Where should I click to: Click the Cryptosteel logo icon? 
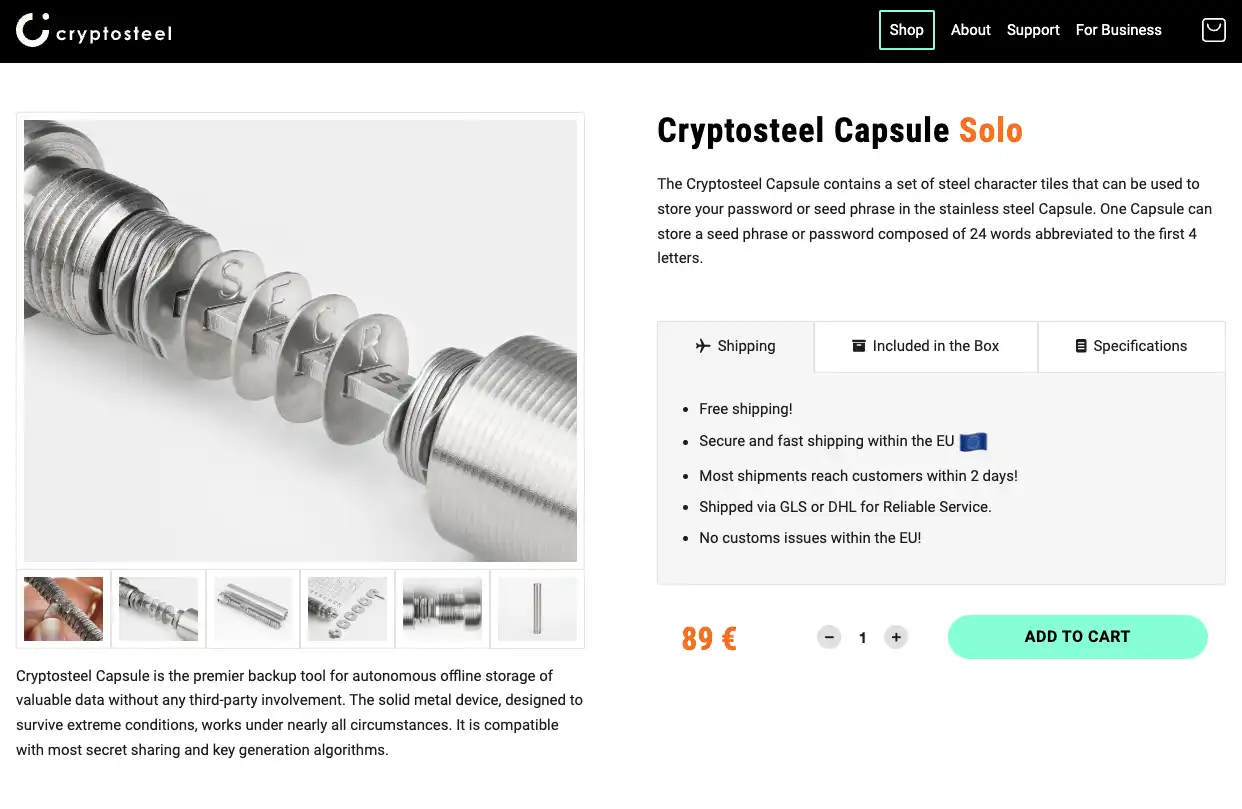[x=31, y=30]
